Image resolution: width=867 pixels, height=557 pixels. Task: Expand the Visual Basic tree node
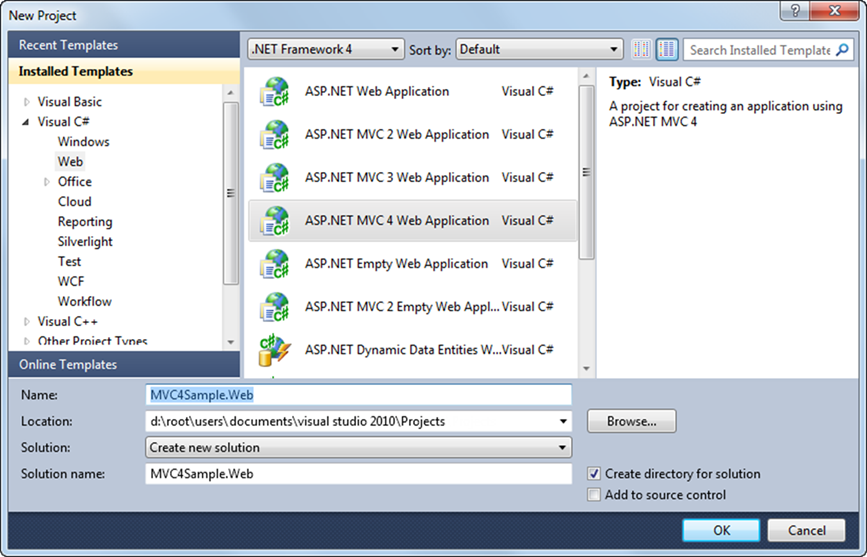click(x=27, y=102)
